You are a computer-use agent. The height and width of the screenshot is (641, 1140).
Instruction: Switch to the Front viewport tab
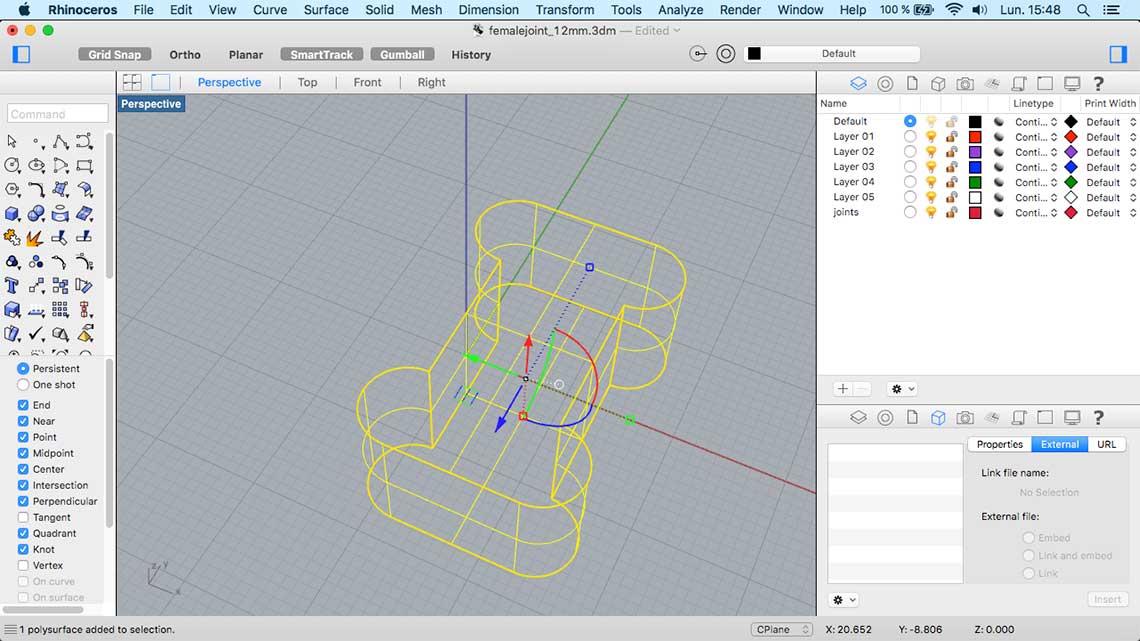367,82
